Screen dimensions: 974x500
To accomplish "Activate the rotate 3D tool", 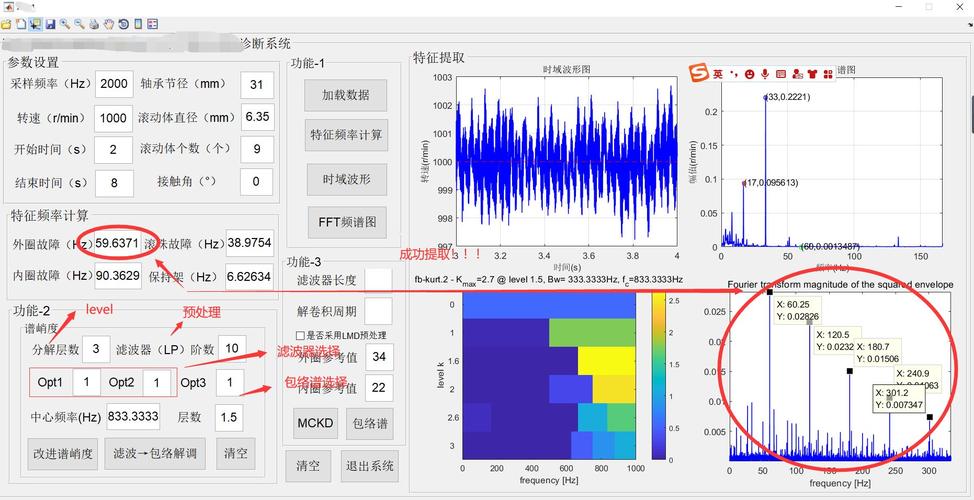I will [124, 24].
